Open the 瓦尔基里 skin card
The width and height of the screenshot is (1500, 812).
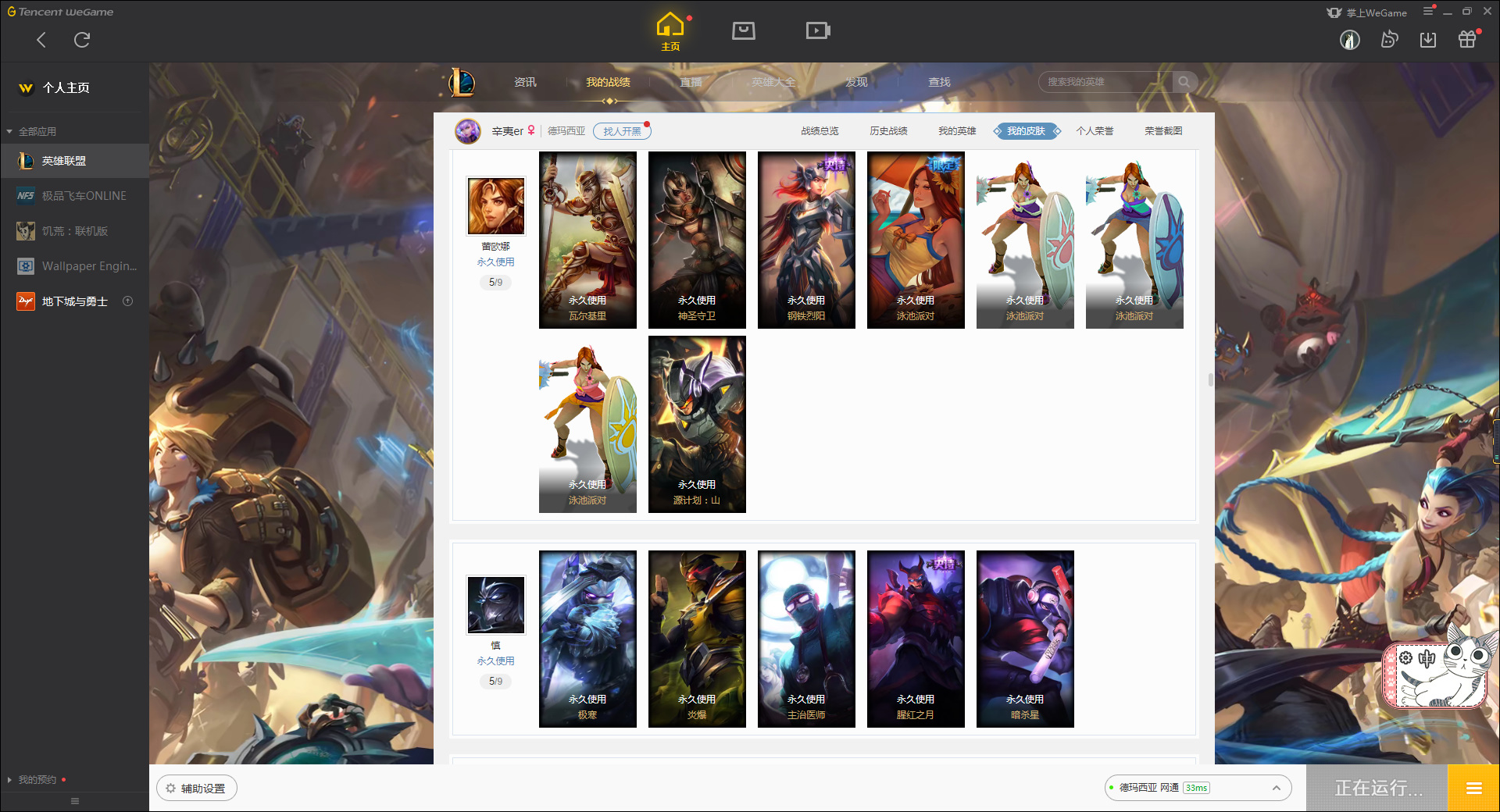point(587,240)
